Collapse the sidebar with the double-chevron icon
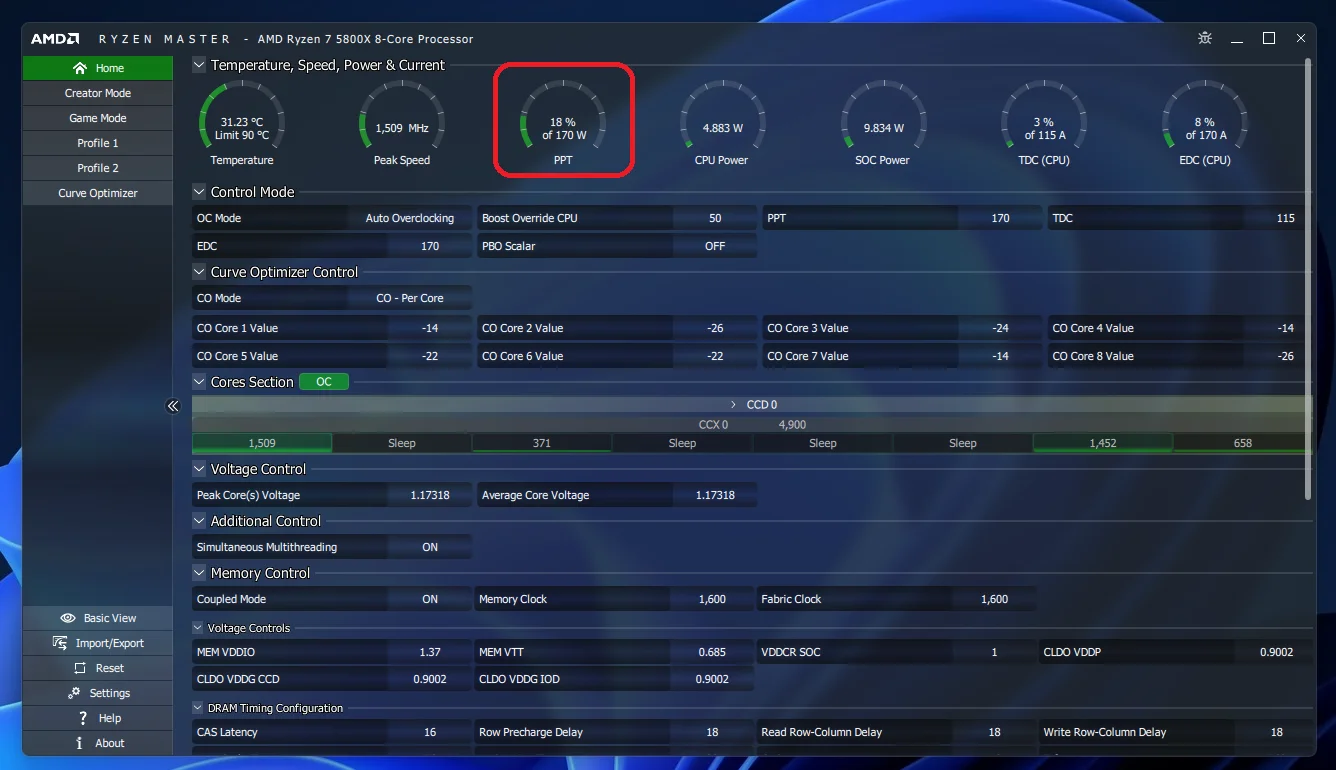 point(173,406)
